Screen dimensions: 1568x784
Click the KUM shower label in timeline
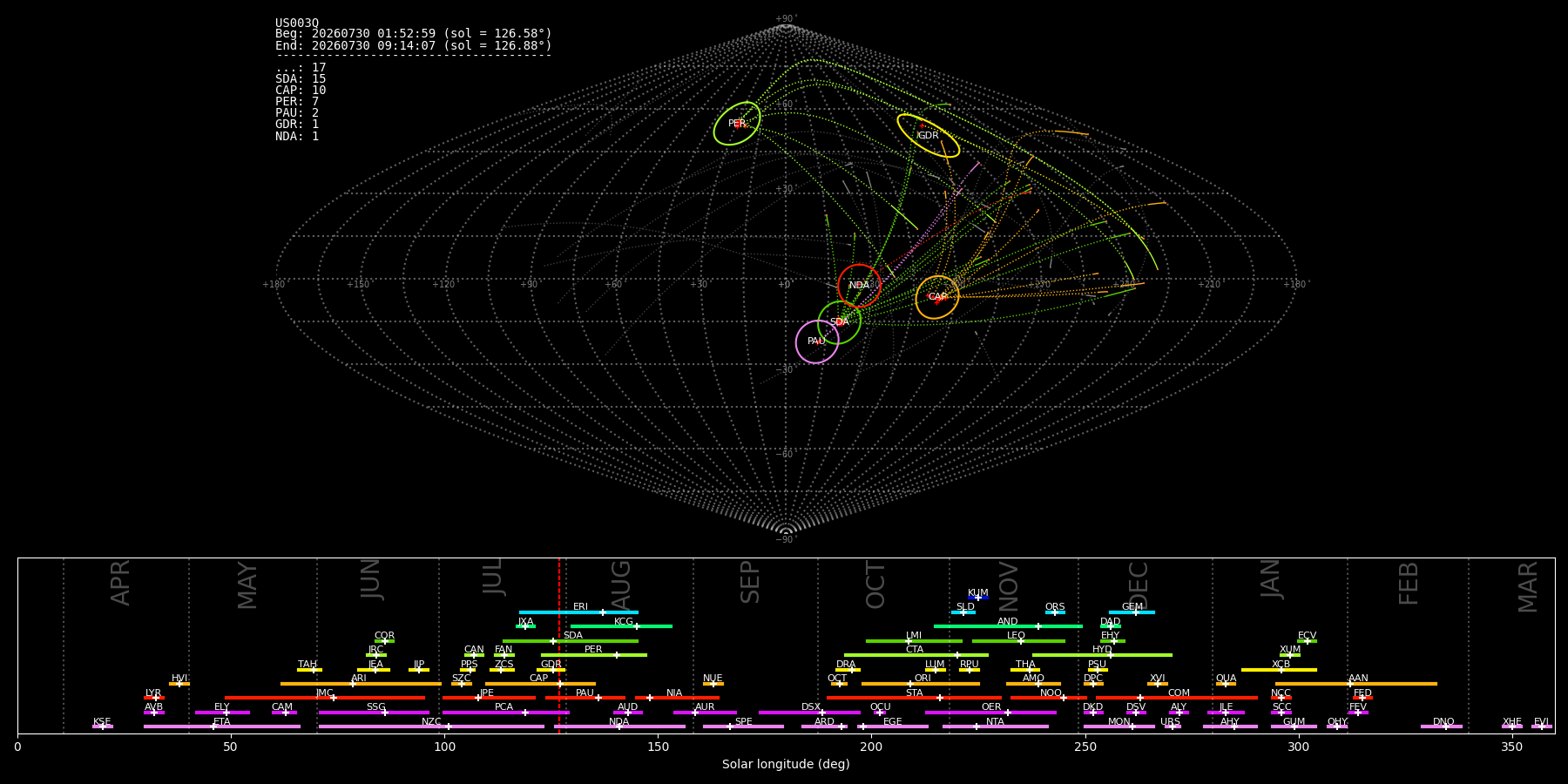point(978,593)
